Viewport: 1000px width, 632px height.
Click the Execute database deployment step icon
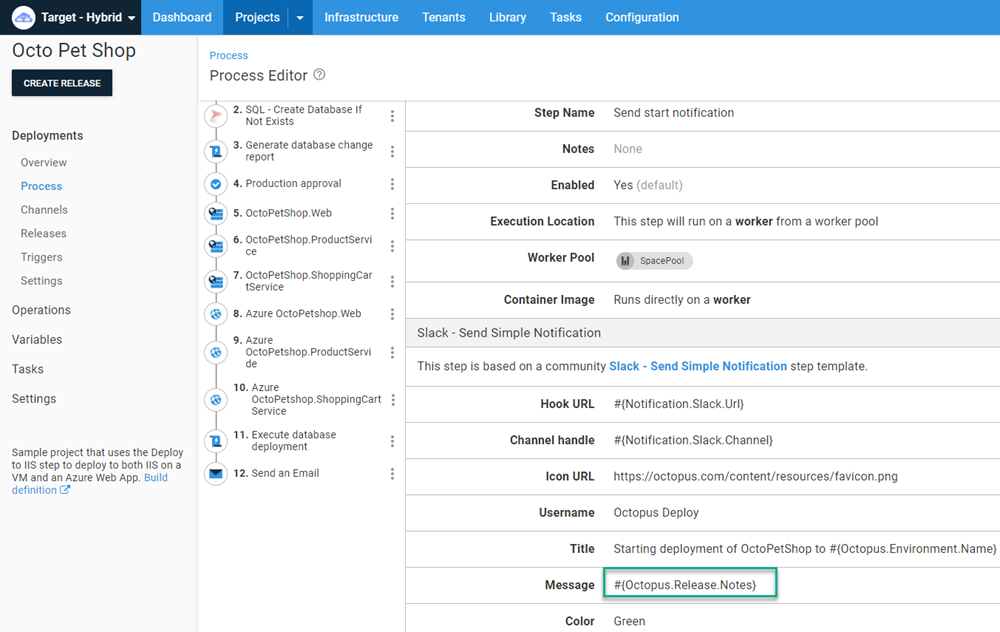[x=216, y=438]
